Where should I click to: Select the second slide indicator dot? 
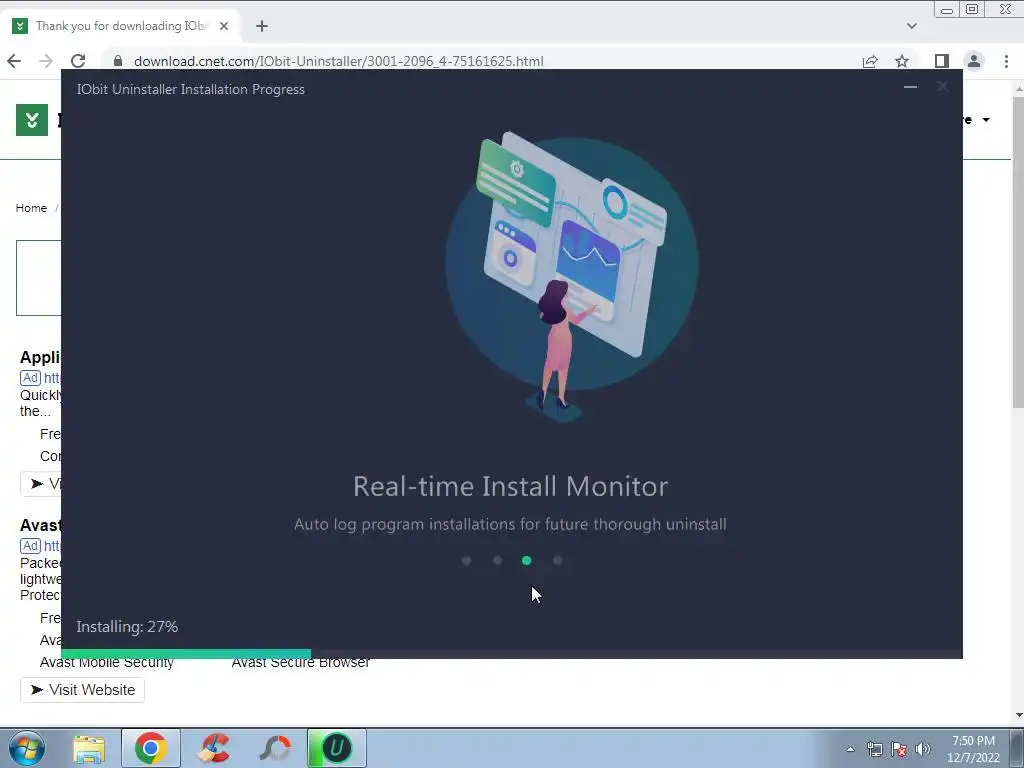pos(498,560)
